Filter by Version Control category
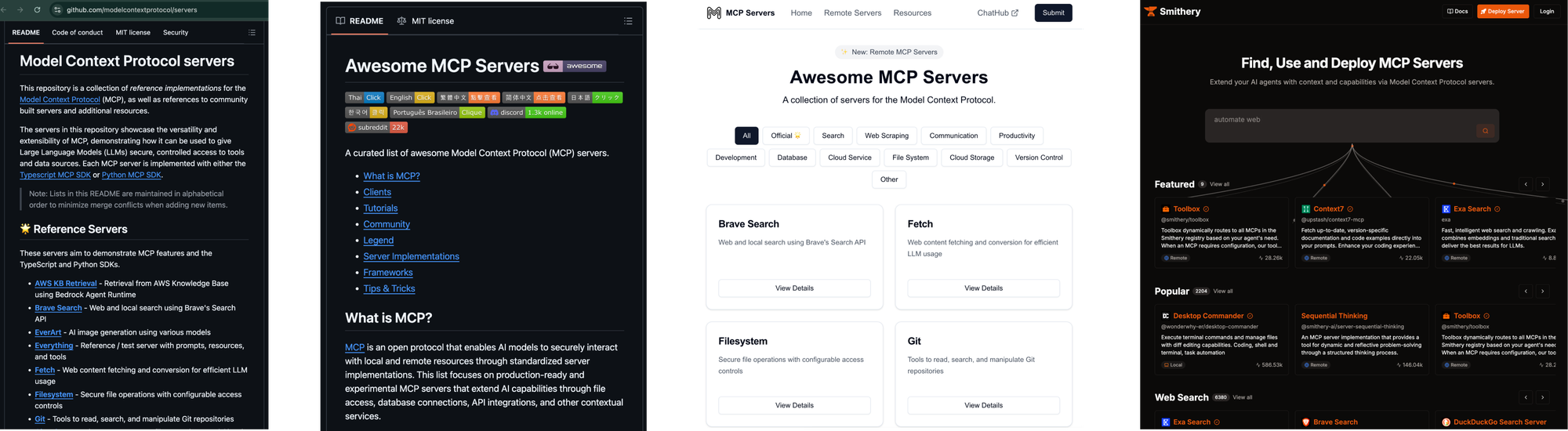This screenshot has height=431, width=1568. (x=1039, y=158)
